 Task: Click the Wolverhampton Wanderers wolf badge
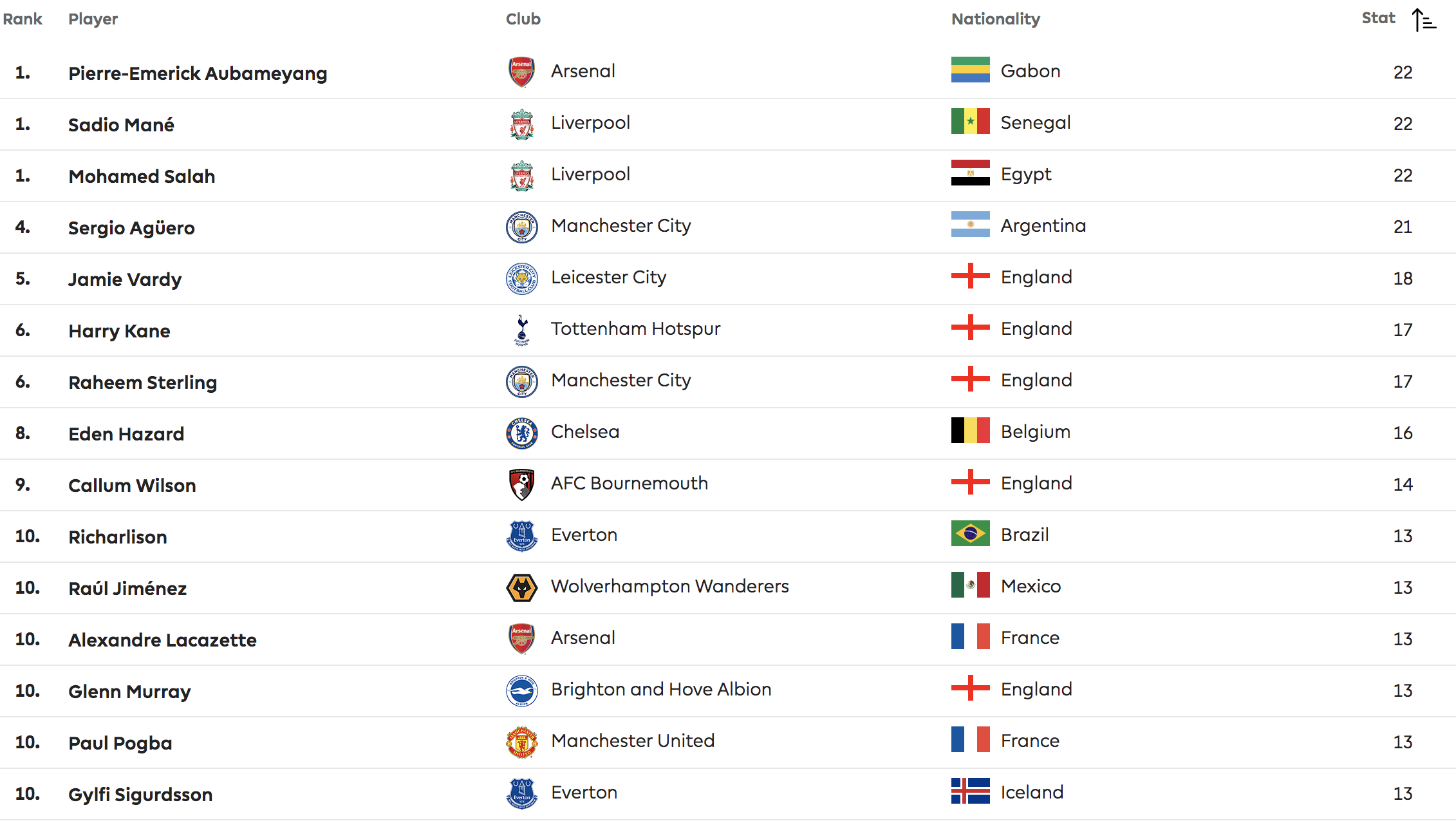[x=522, y=587]
